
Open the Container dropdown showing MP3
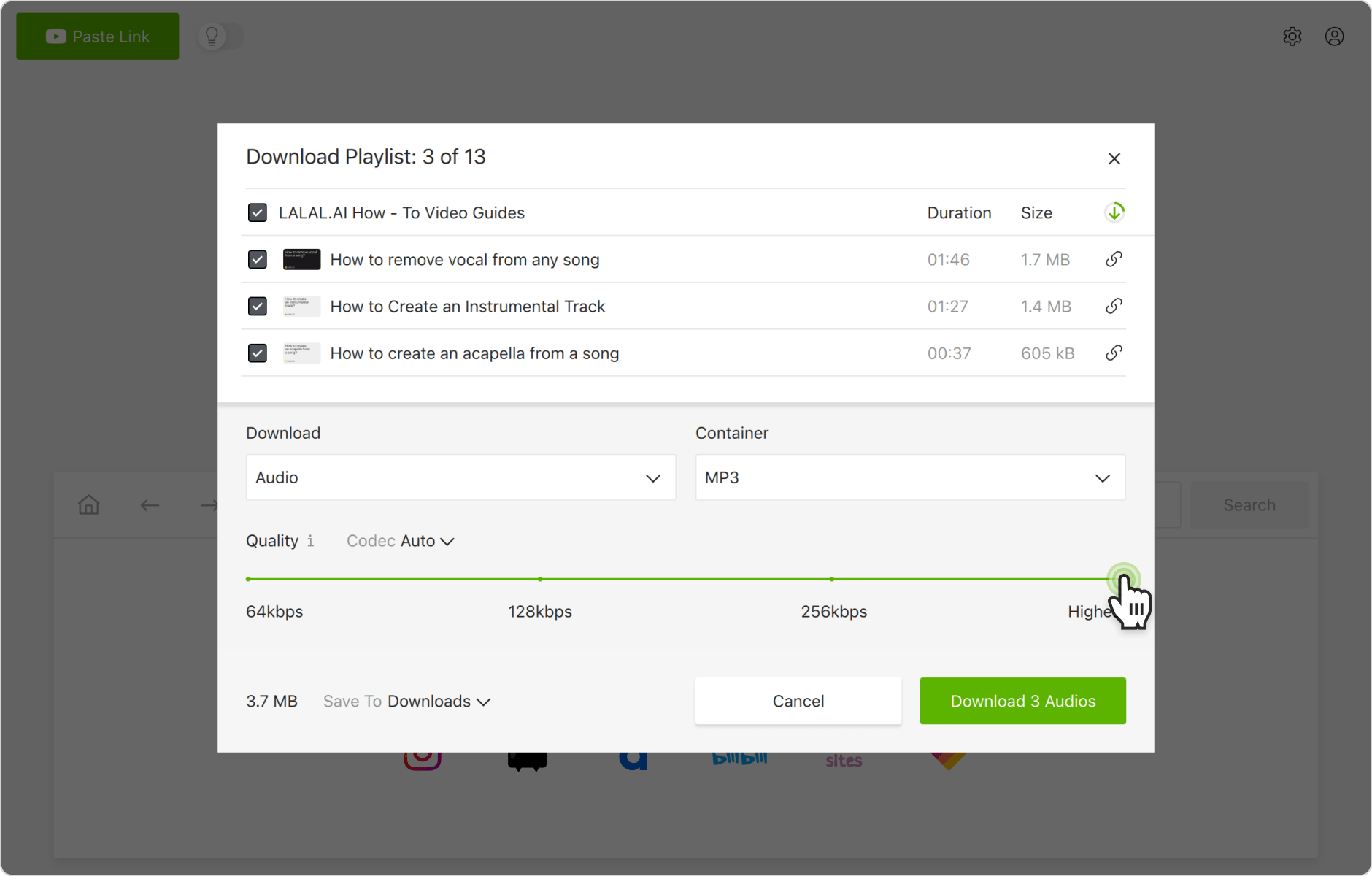[909, 477]
